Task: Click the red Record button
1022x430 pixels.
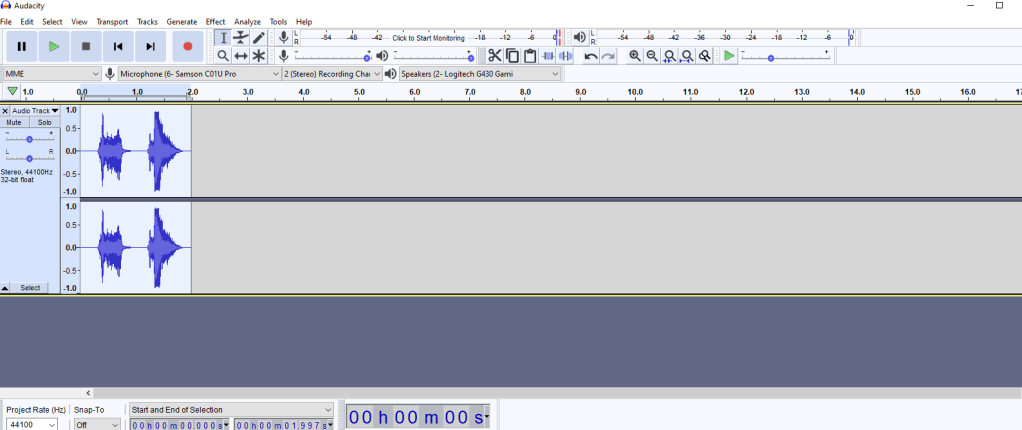Action: pos(187,46)
